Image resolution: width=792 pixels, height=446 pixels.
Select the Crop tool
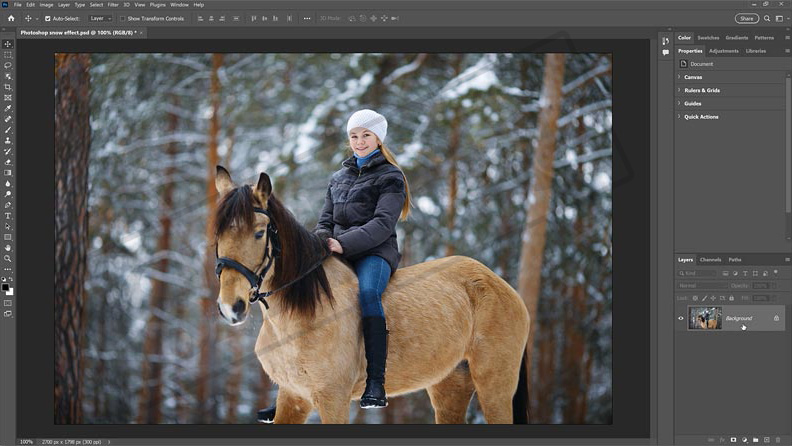click(x=8, y=87)
